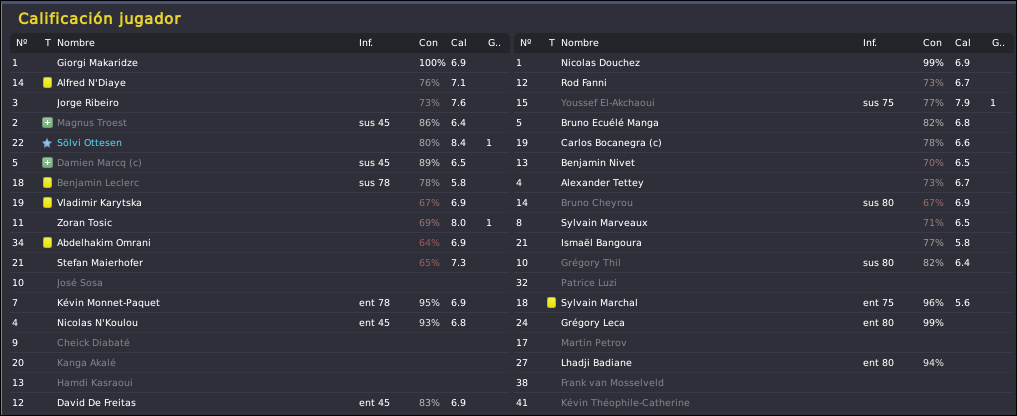1017x416 pixels.
Task: Sort right table by Con column header
Action: point(931,43)
